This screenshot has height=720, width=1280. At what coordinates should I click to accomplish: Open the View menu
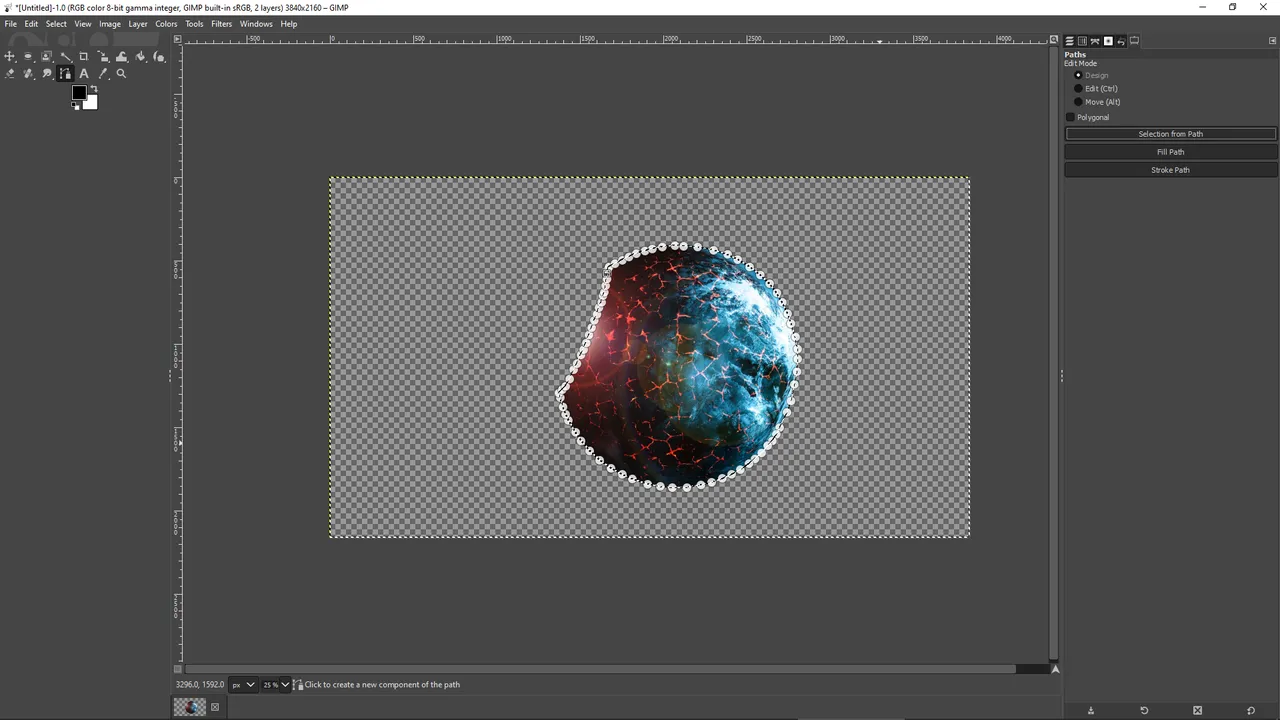83,24
